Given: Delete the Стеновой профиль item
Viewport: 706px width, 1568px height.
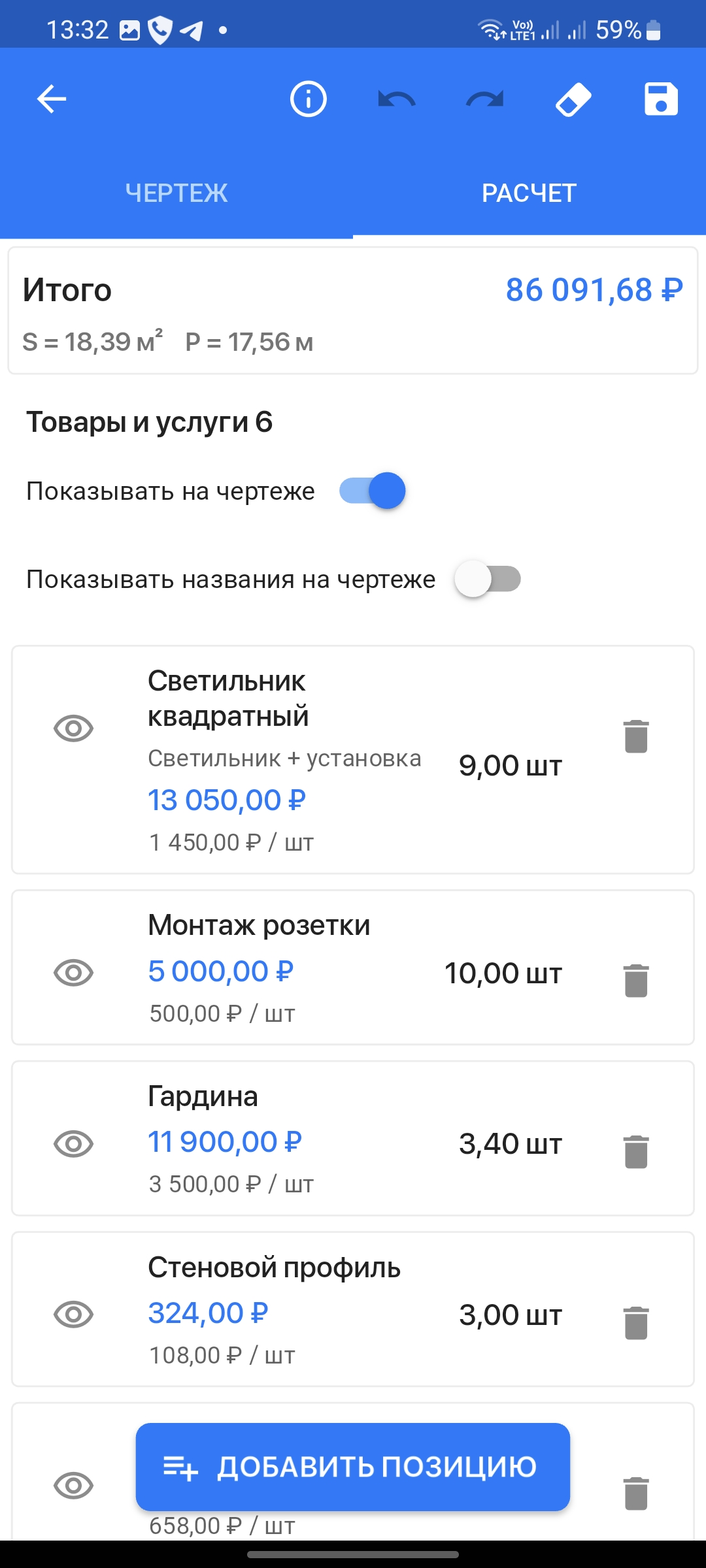Looking at the screenshot, I should 635,1322.
